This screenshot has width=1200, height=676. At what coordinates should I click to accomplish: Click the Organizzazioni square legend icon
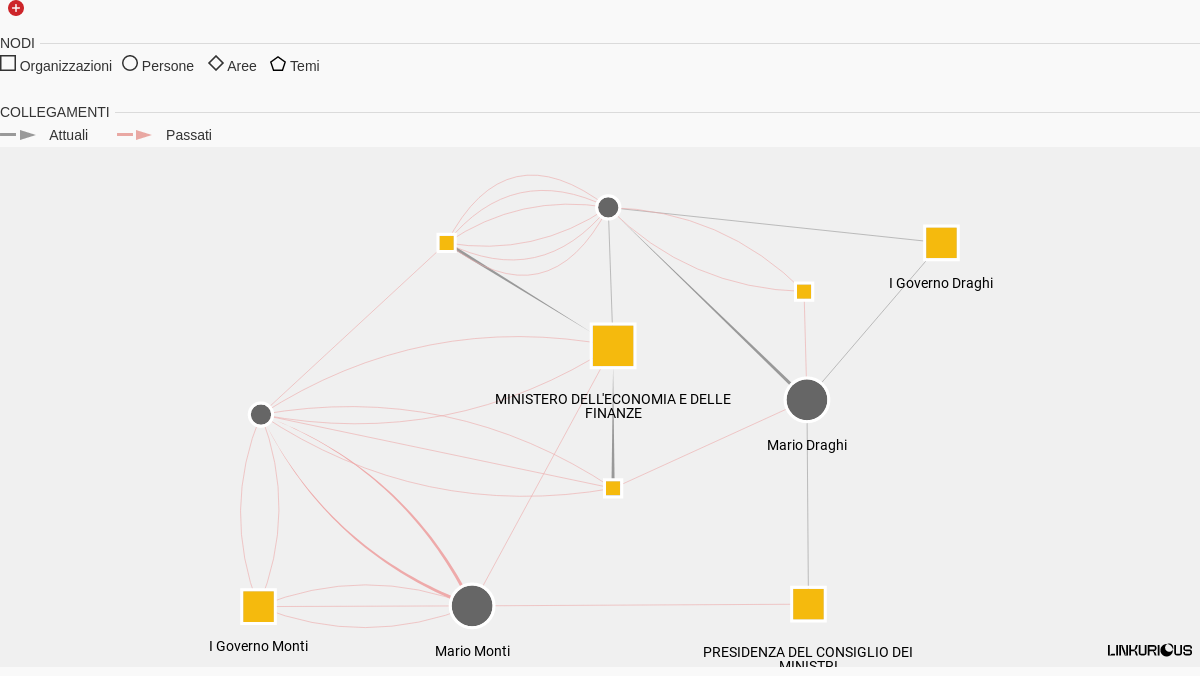(x=8, y=63)
